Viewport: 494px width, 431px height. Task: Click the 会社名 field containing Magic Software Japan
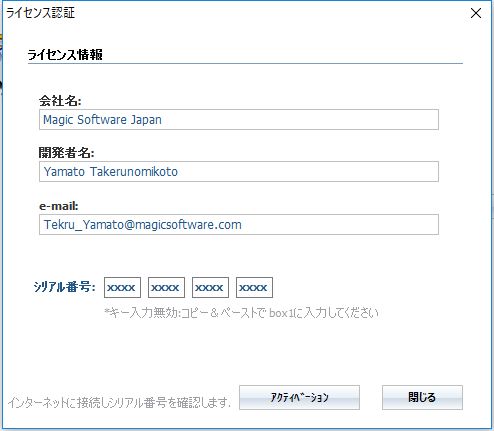coord(239,119)
